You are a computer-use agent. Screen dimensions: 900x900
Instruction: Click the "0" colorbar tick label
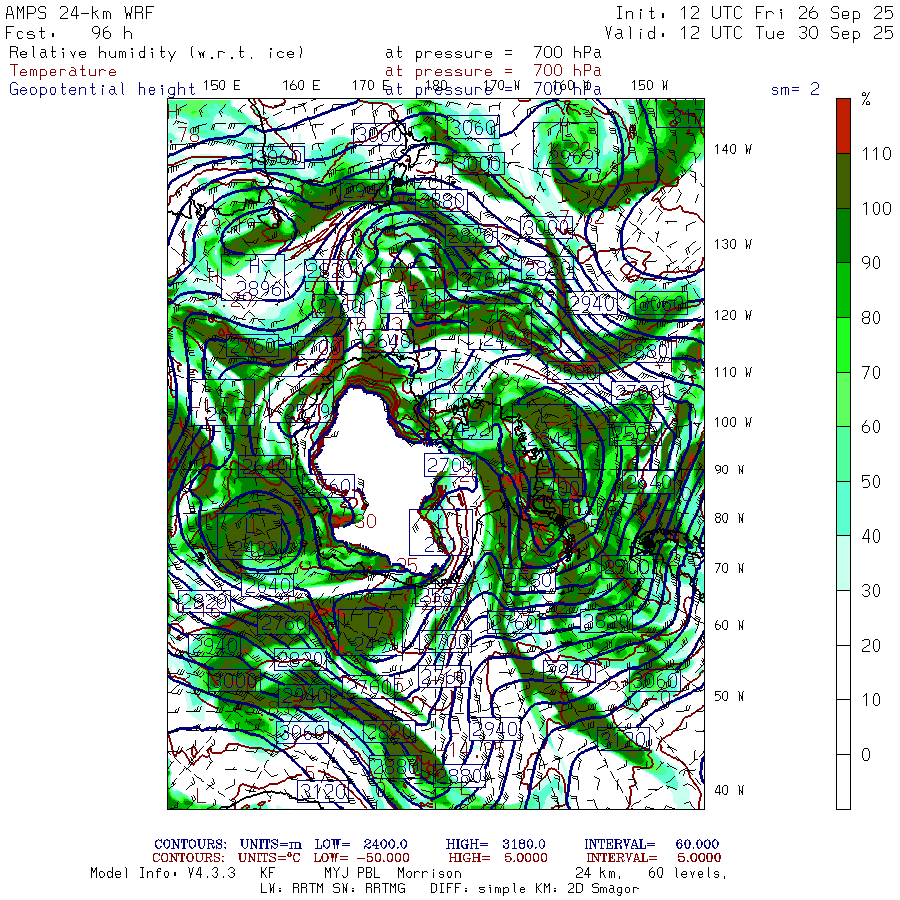point(866,755)
